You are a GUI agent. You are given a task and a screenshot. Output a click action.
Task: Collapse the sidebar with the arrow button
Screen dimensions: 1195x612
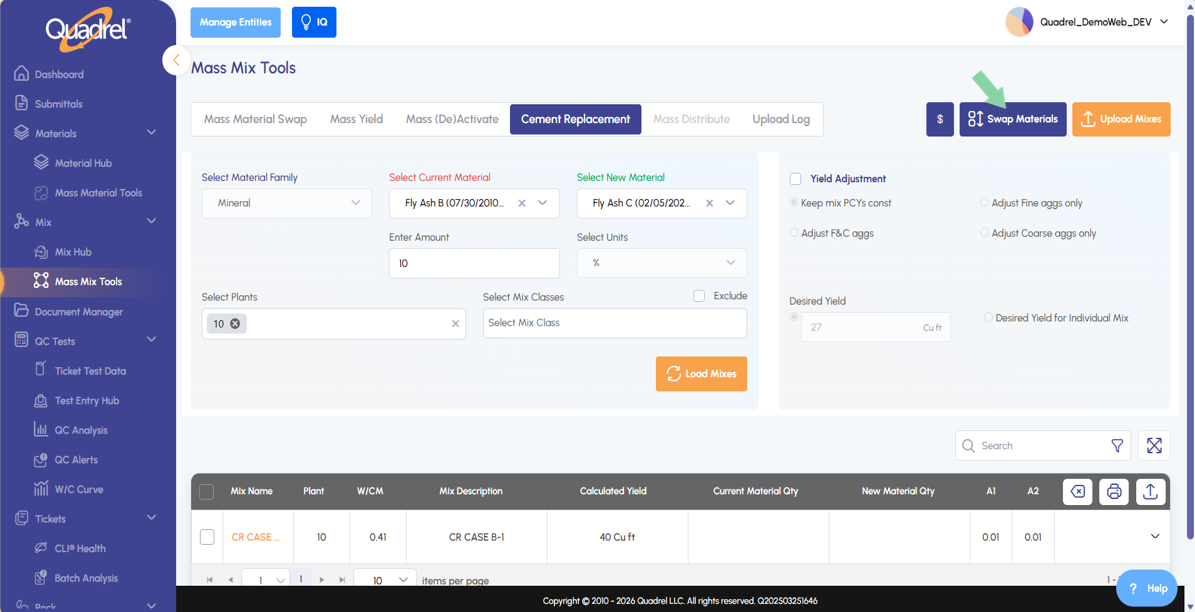[x=176, y=59]
